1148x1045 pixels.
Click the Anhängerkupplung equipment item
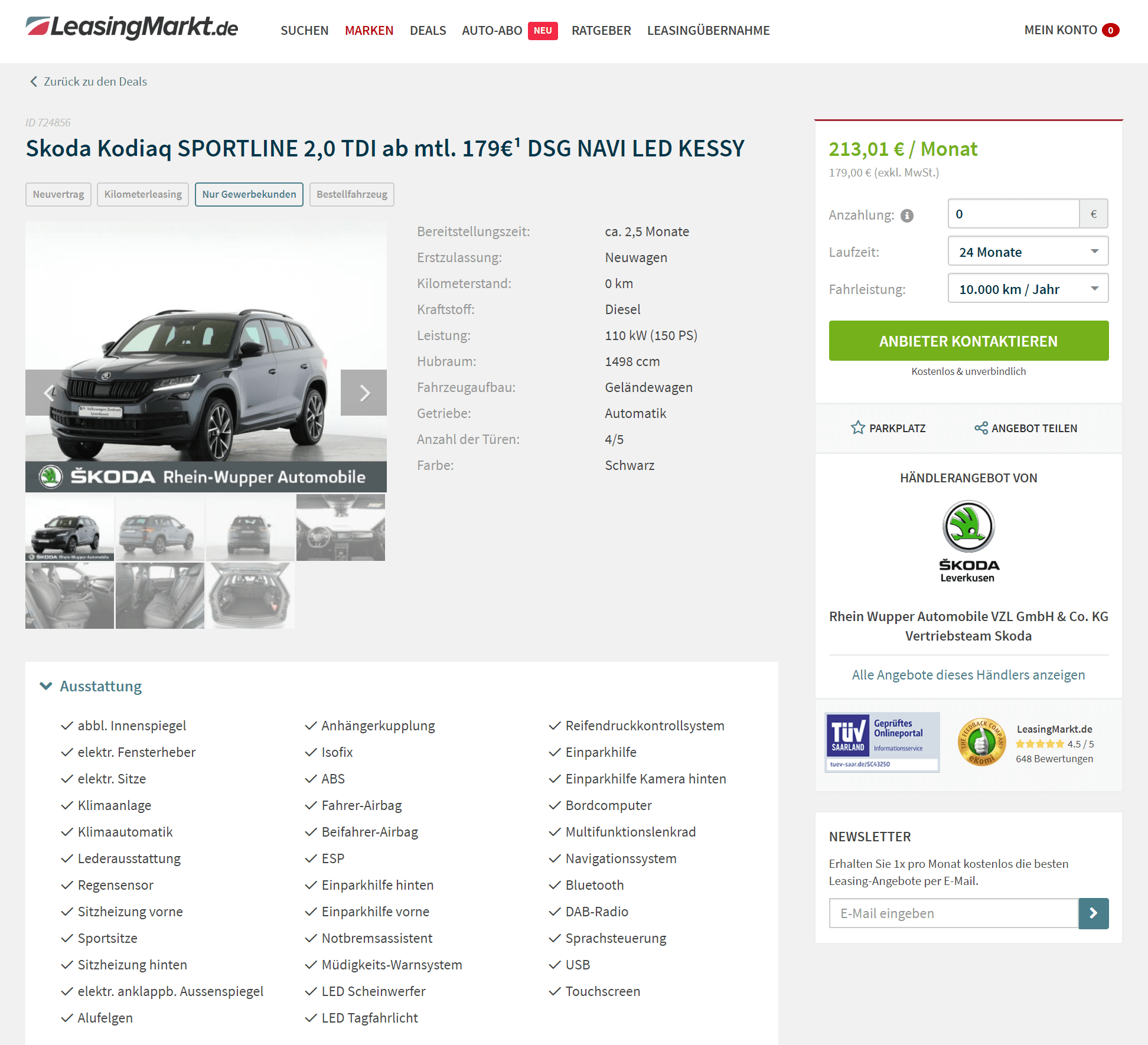click(x=378, y=726)
